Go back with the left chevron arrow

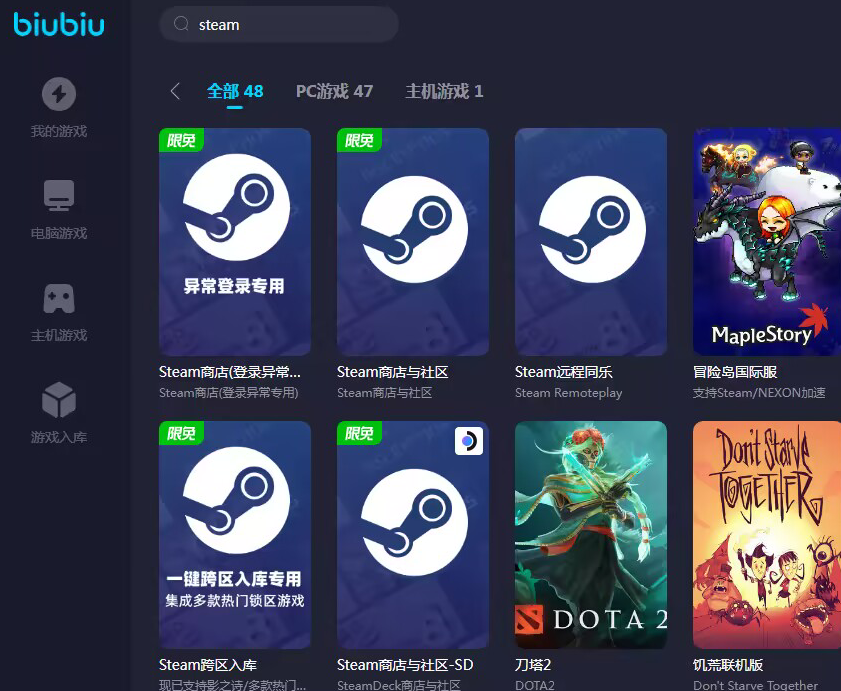coord(175,91)
